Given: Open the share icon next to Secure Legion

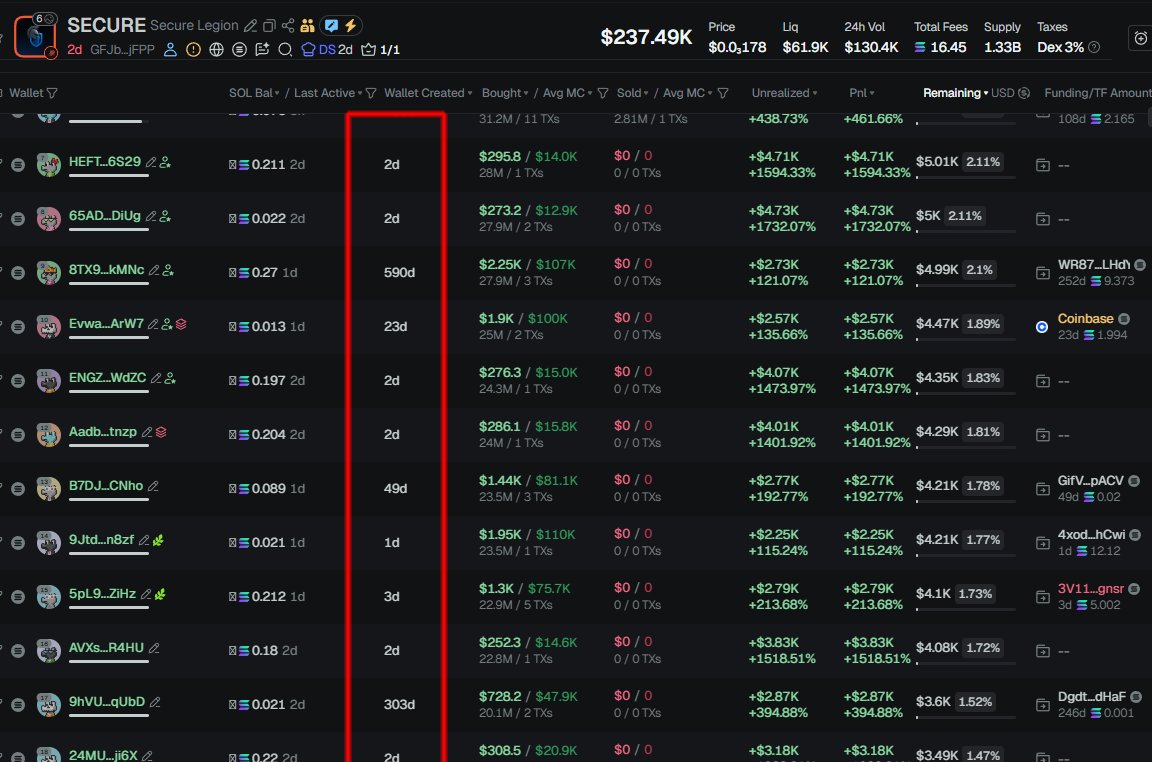Looking at the screenshot, I should [288, 26].
